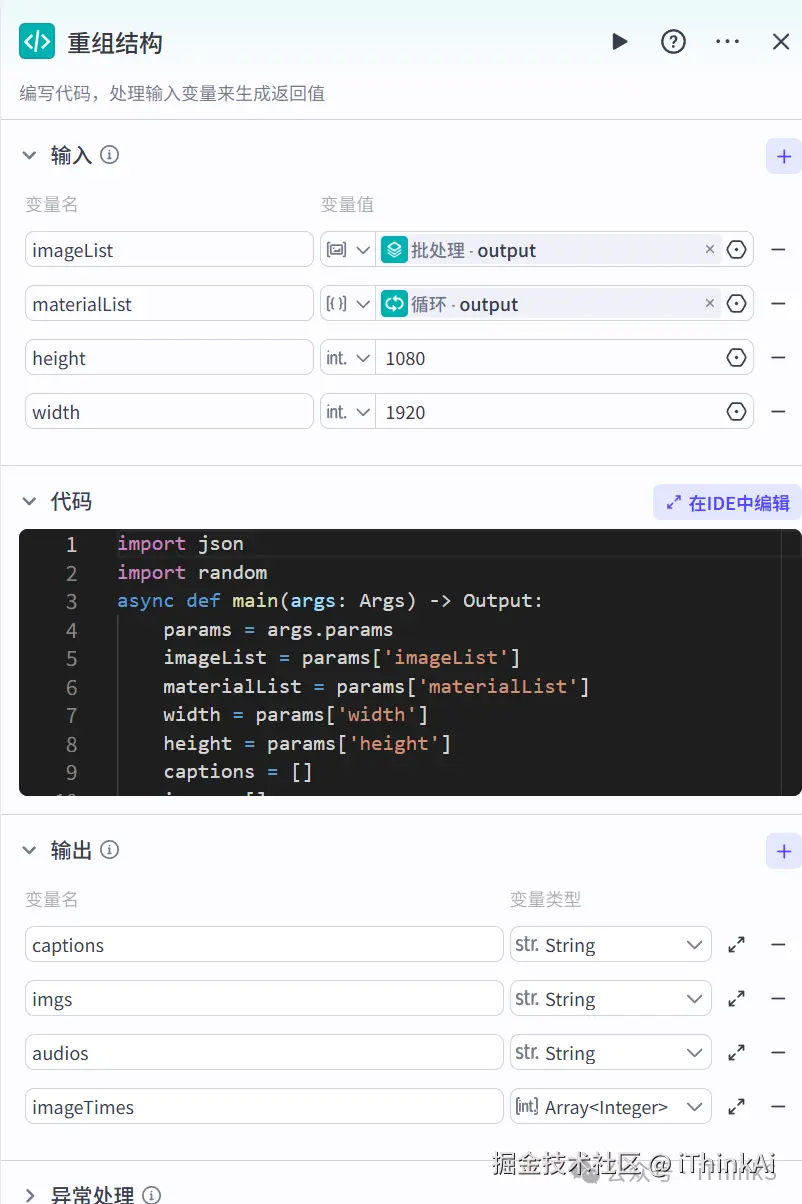Delete the materialList input row
This screenshot has width=802, height=1204.
(778, 304)
